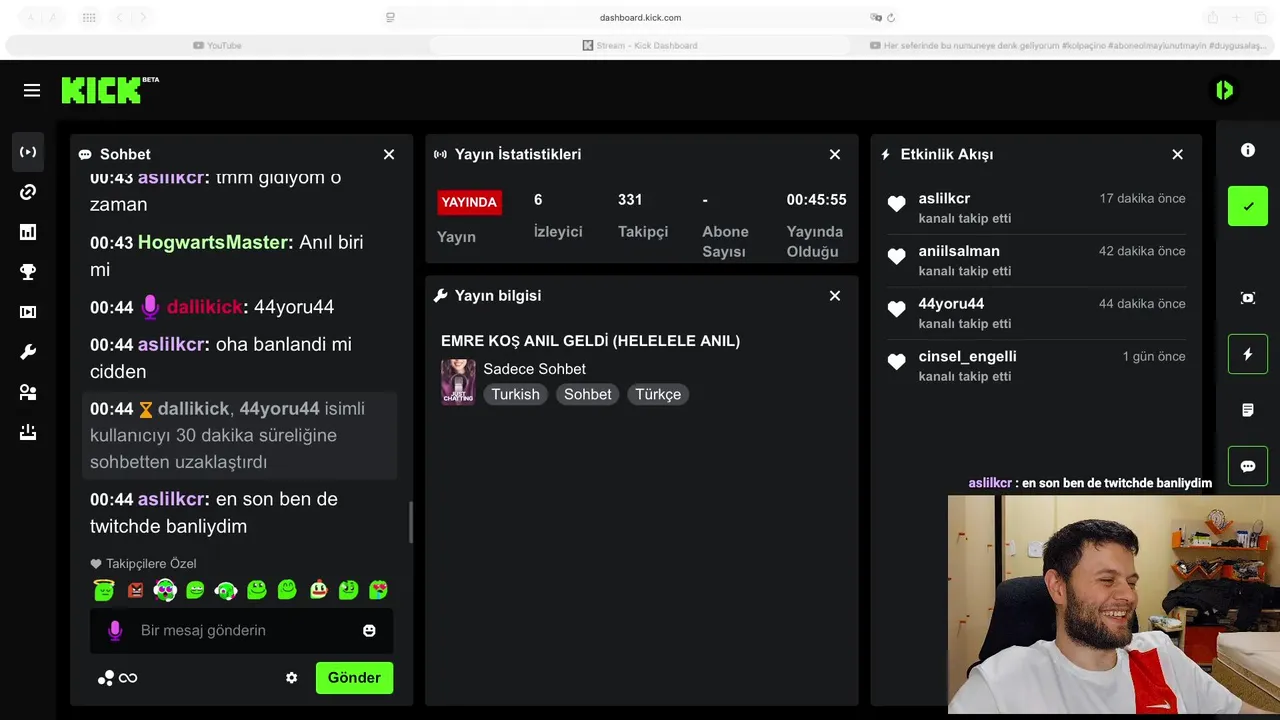
Task: Switch to the Her seferinde browser tab
Action: coord(1062,45)
